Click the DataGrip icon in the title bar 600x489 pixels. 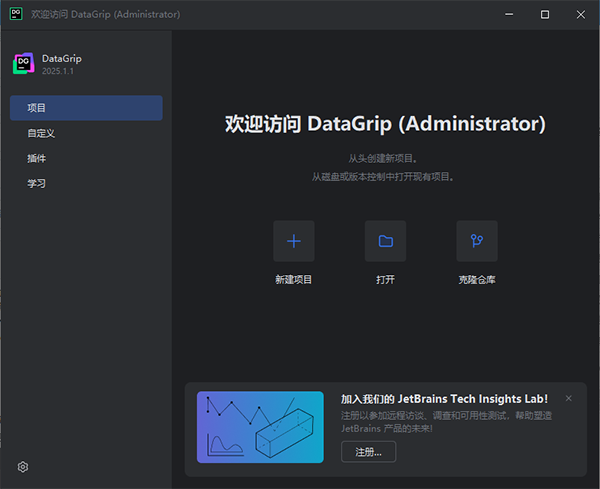15,15
